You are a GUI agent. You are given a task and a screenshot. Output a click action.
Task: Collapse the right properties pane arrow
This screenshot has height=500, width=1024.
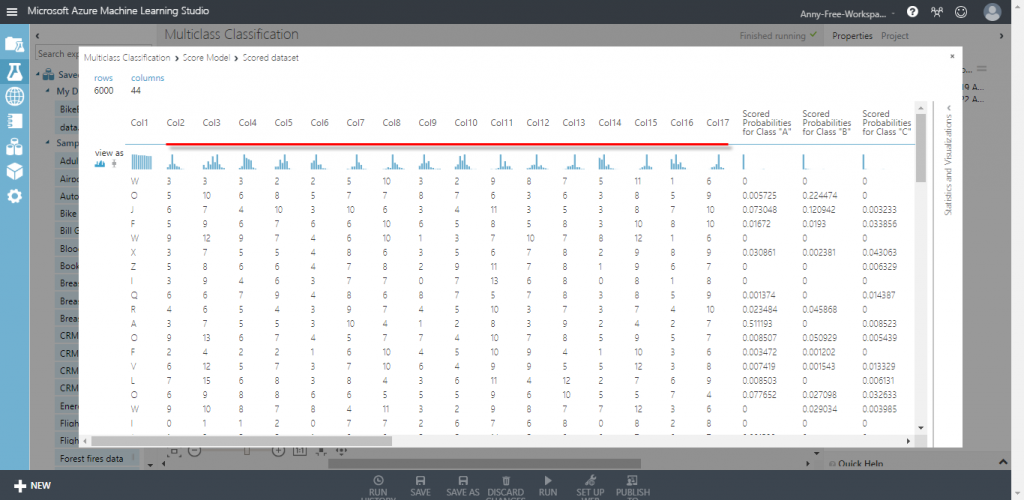[x=1002, y=36]
